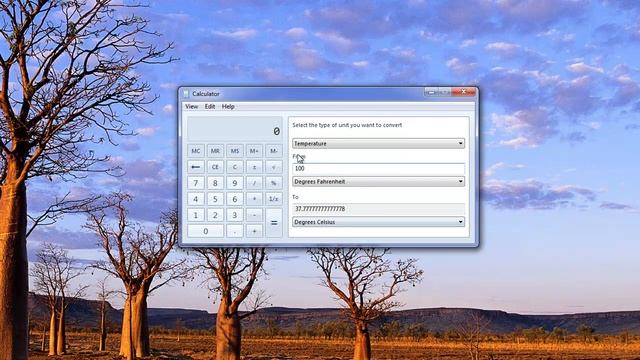Open the Degrees Celsius dropdown
The height and width of the screenshot is (360, 640).
click(x=378, y=222)
